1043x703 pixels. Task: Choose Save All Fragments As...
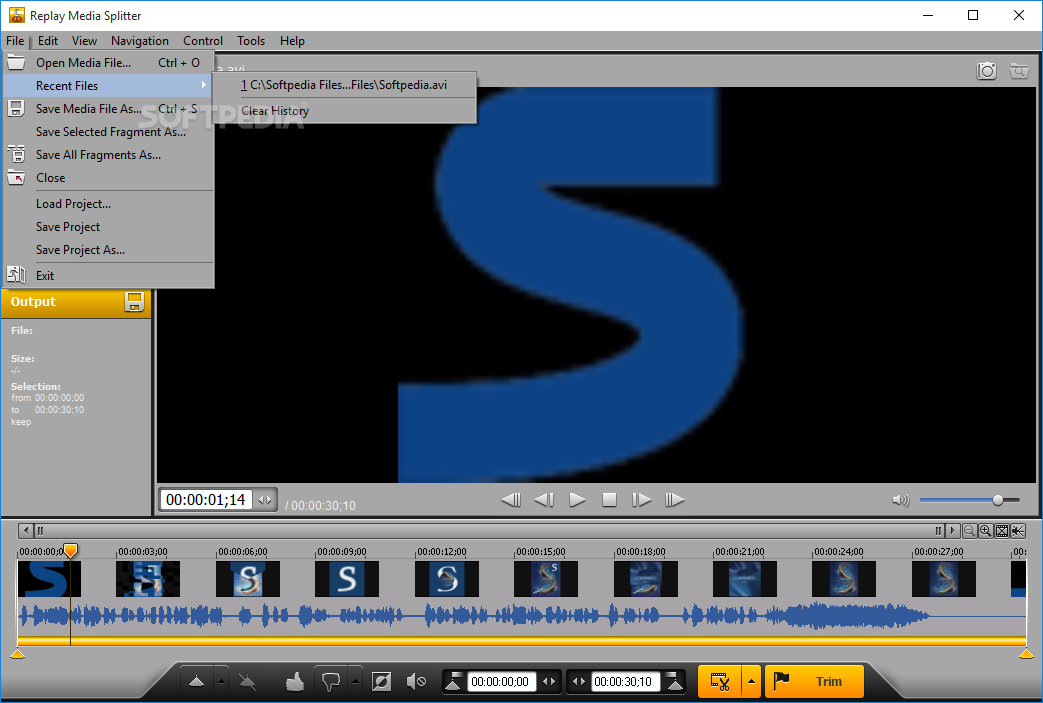[108, 155]
